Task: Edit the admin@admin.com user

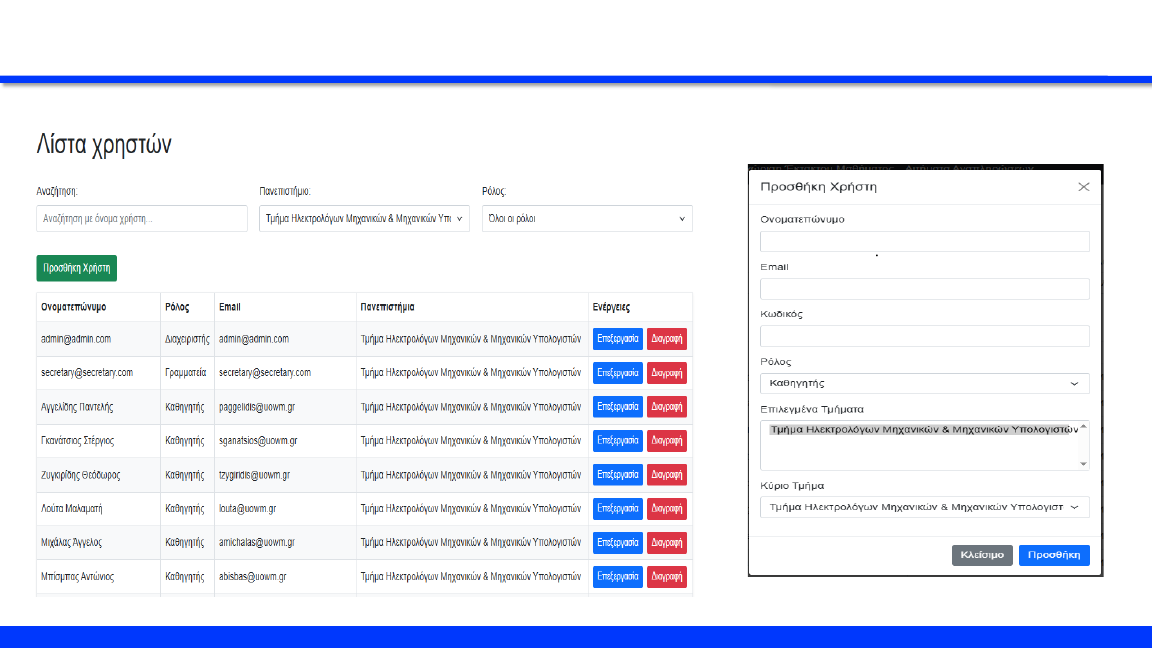Action: 617,339
